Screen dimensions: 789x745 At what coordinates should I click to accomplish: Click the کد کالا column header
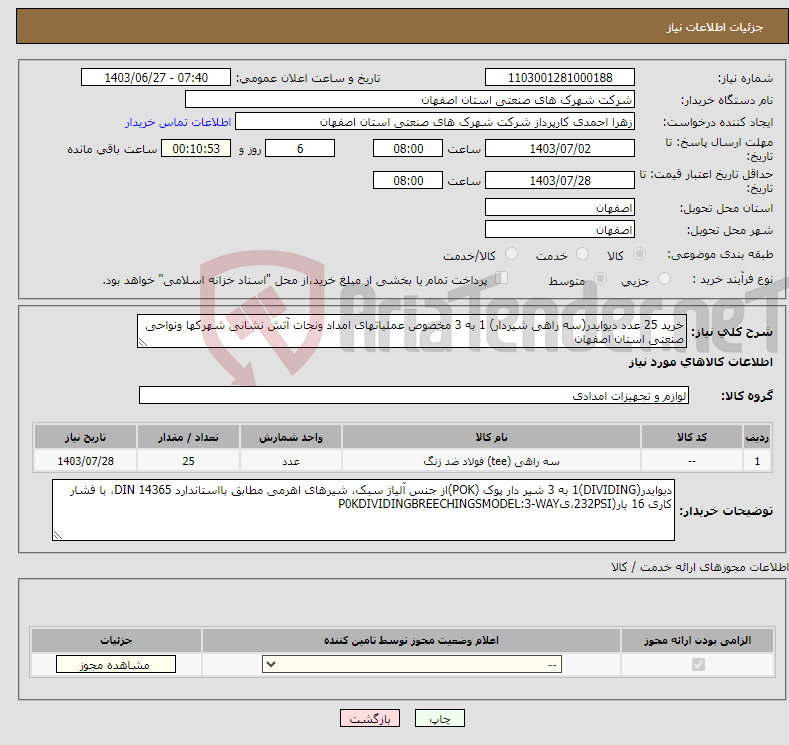point(692,437)
